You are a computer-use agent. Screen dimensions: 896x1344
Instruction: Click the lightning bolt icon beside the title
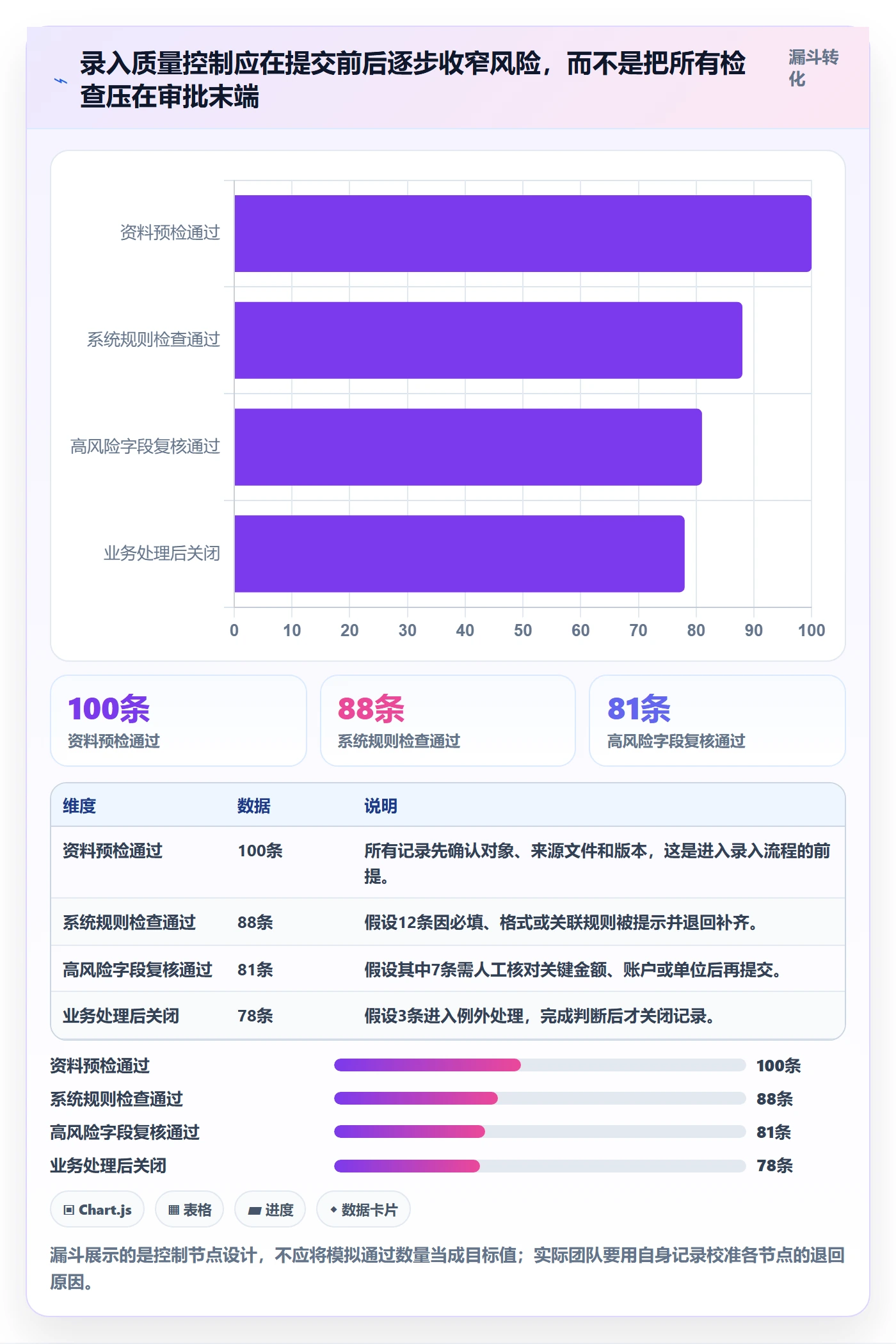pos(61,81)
